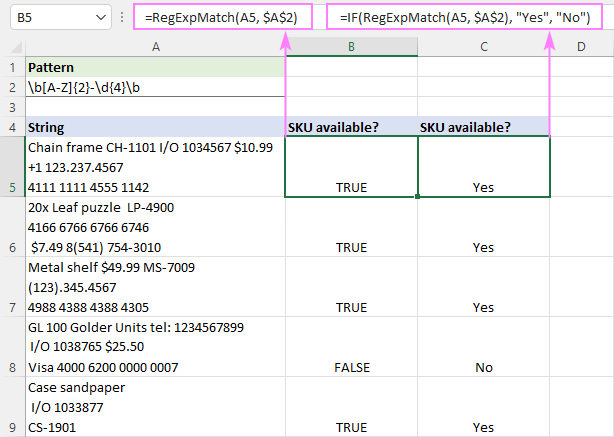Select the Case sandpaper text cell
The width and height of the screenshot is (614, 437).
click(155, 407)
